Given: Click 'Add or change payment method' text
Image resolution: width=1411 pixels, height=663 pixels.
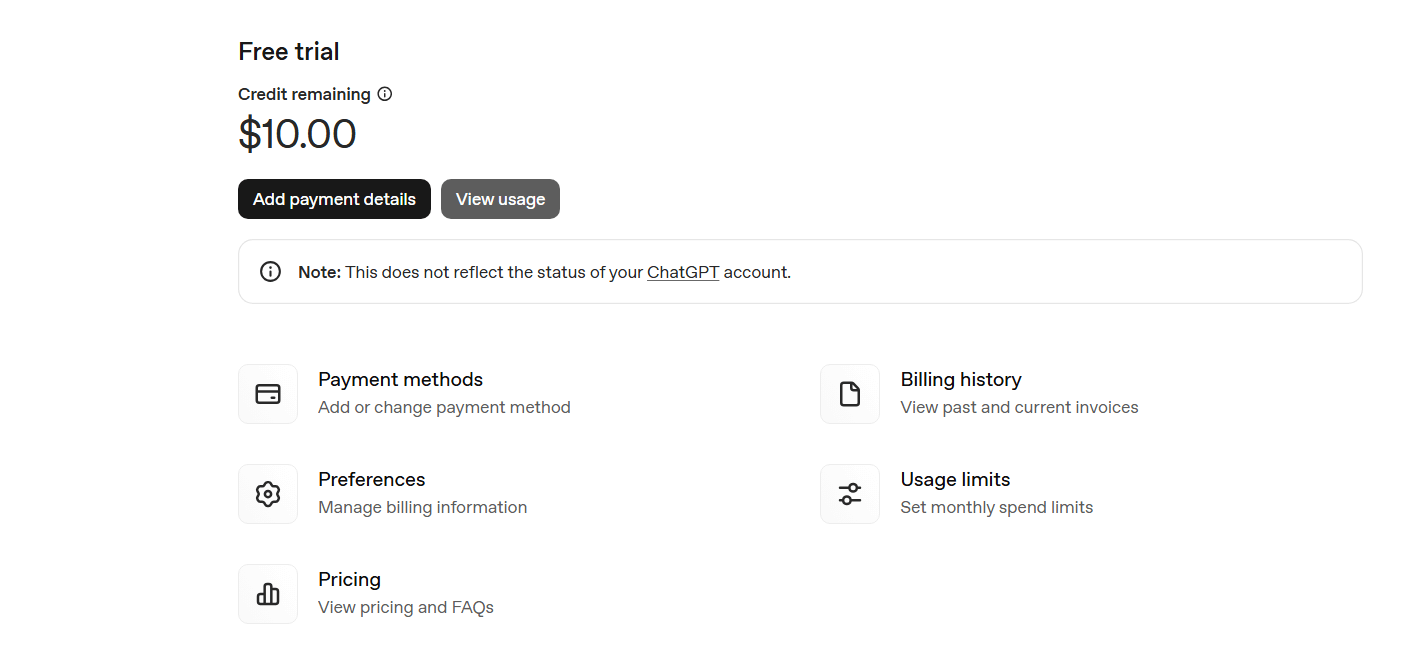Looking at the screenshot, I should [x=444, y=408].
